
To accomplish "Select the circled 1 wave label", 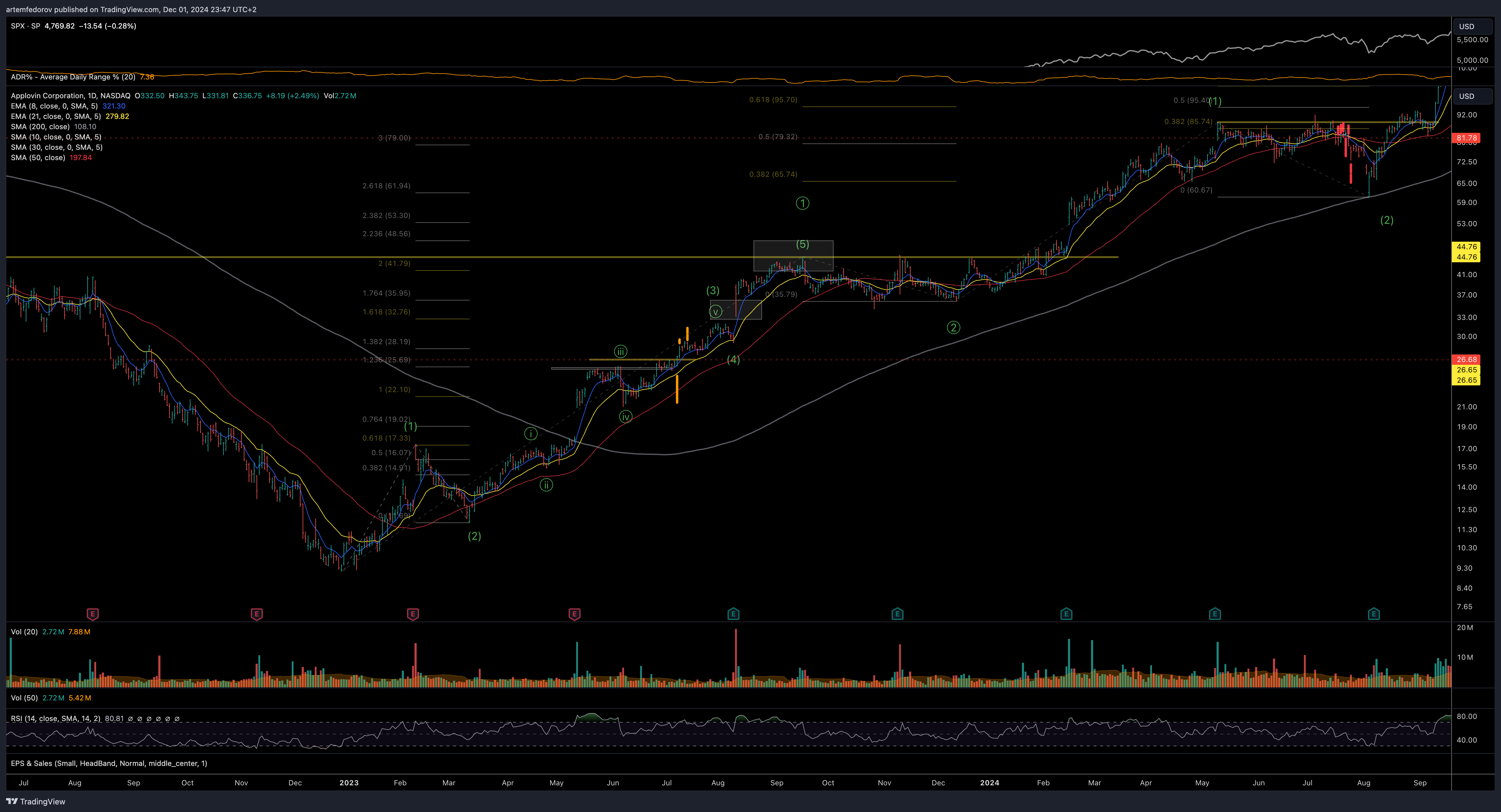I will pyautogui.click(x=802, y=203).
